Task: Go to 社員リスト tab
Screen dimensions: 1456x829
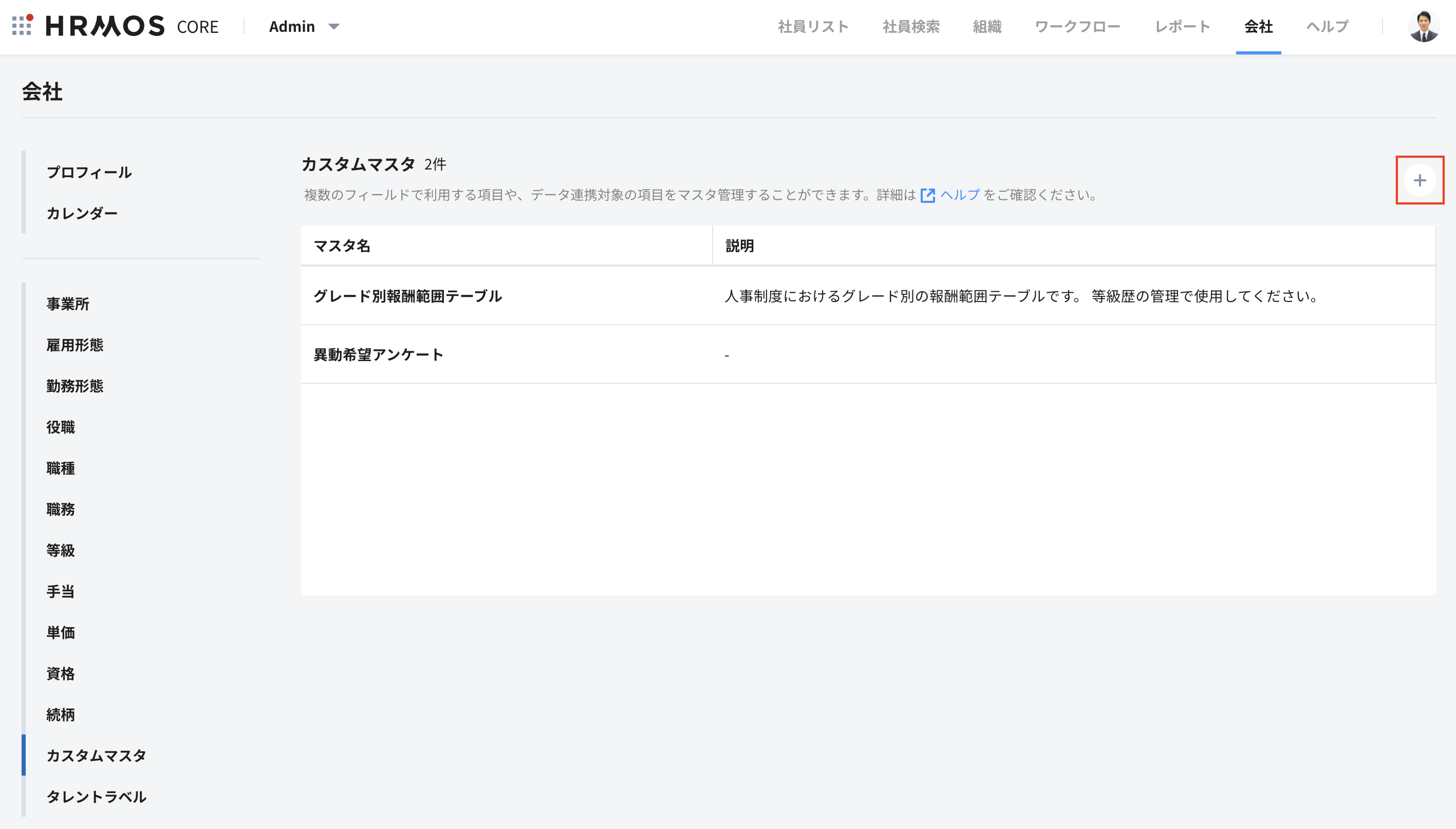Action: [x=813, y=27]
